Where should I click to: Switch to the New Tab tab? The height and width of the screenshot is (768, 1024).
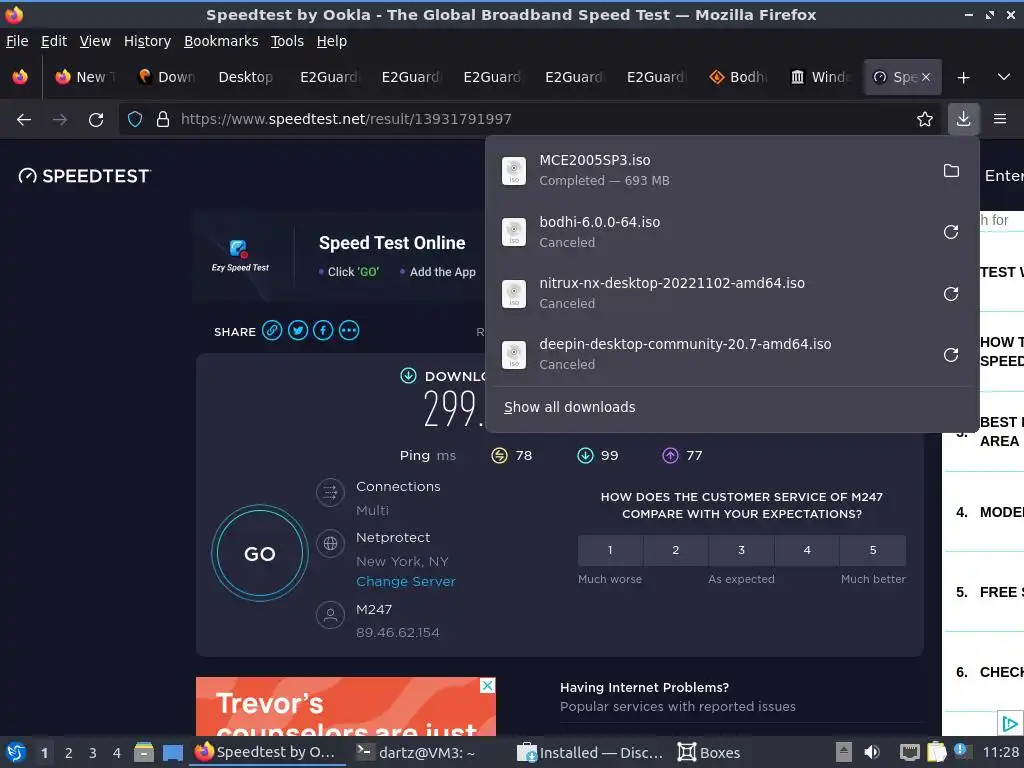coord(85,77)
